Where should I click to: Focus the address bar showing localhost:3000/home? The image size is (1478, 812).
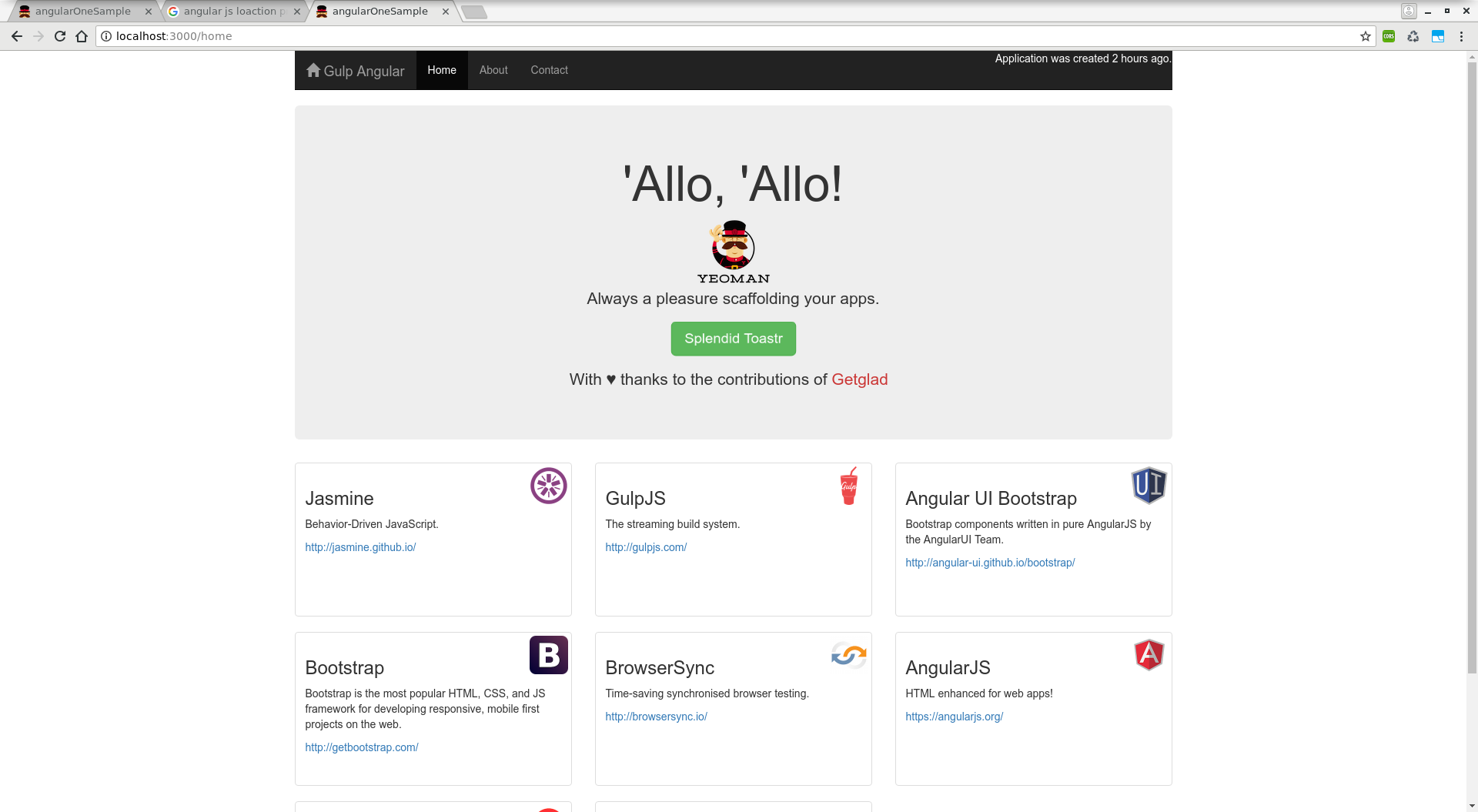pos(735,36)
